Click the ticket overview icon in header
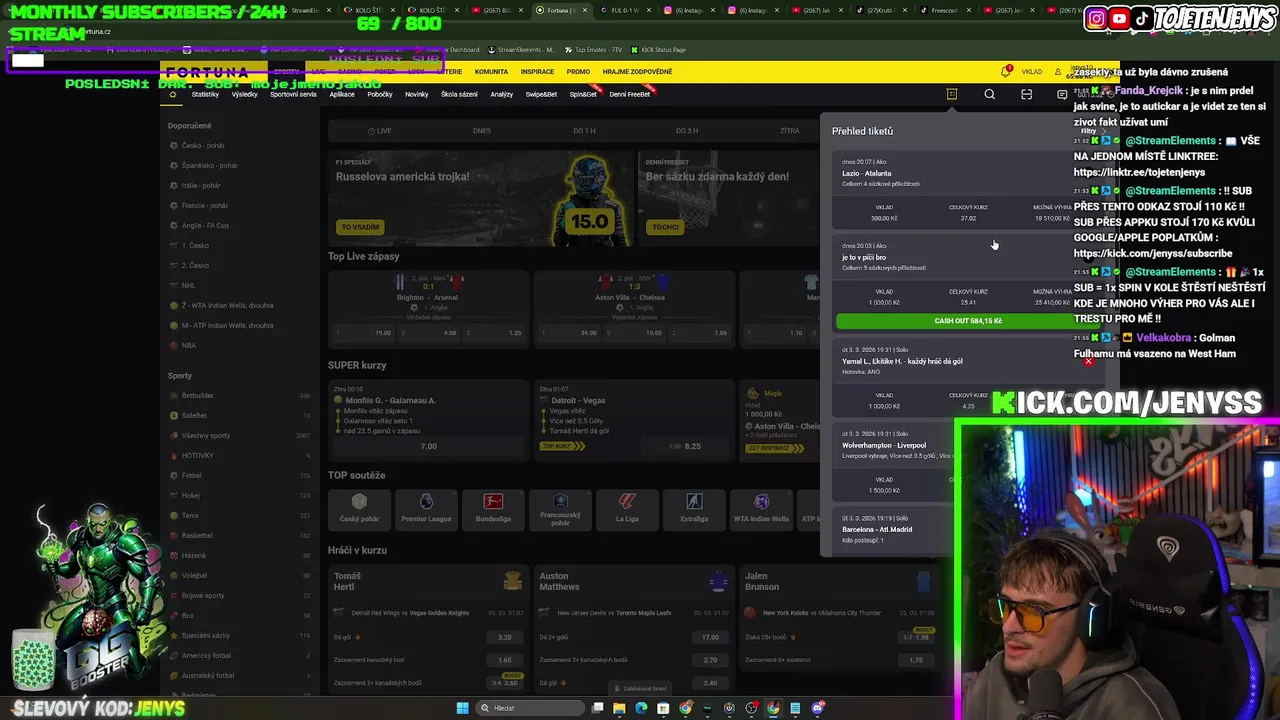This screenshot has width=1280, height=720. tap(952, 94)
